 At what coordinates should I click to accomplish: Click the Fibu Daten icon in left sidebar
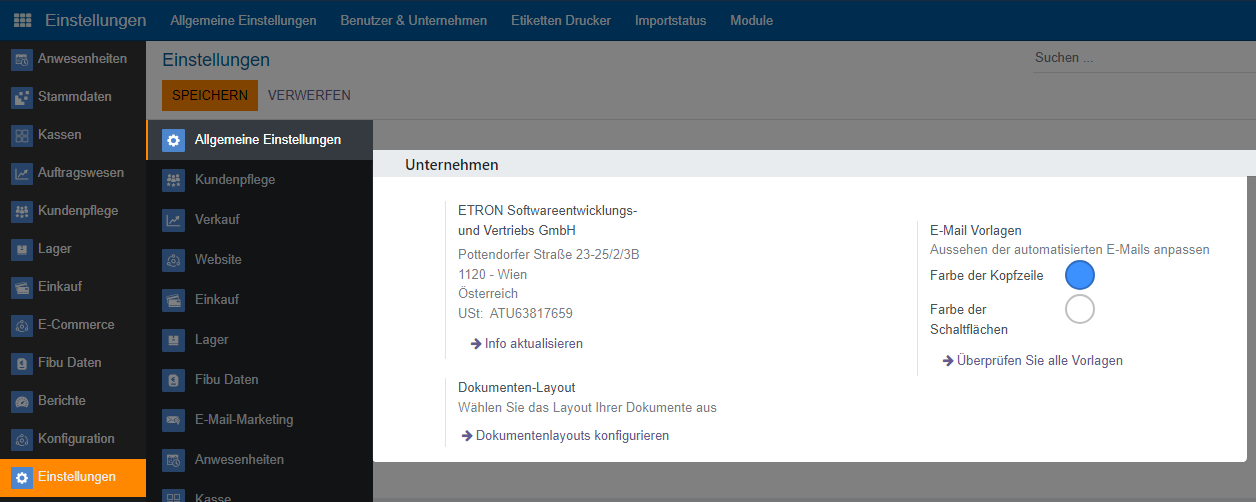(x=22, y=363)
